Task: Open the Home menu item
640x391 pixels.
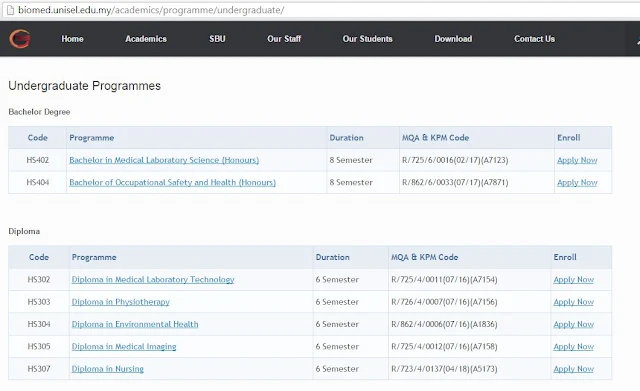Action: click(x=72, y=39)
